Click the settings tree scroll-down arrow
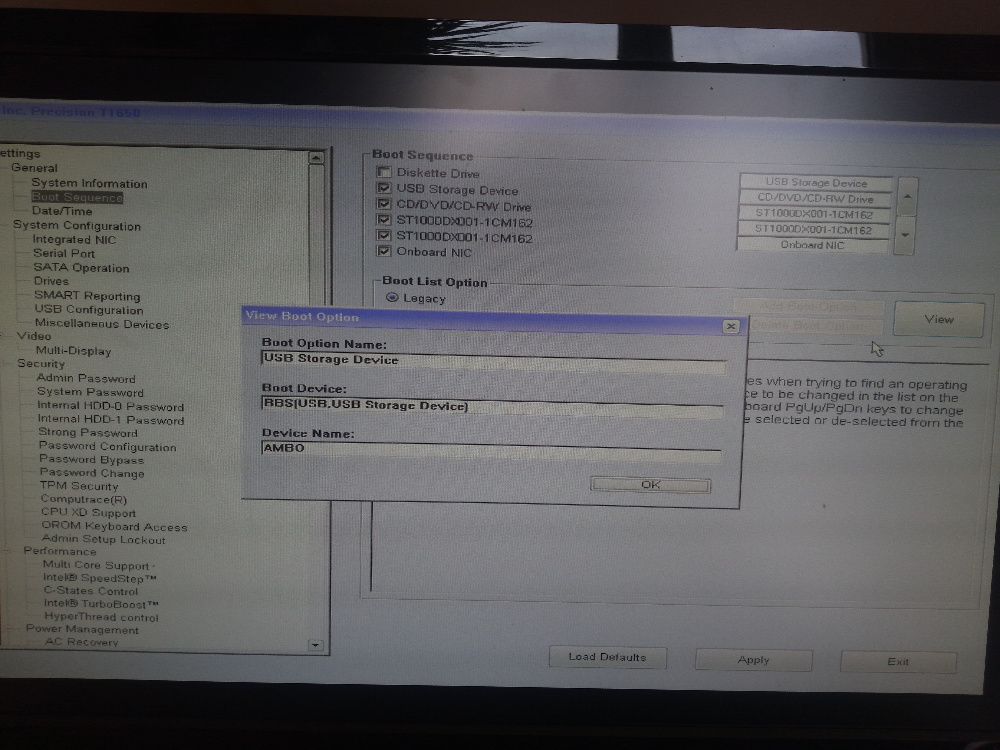The width and height of the screenshot is (1000, 750). pyautogui.click(x=316, y=646)
